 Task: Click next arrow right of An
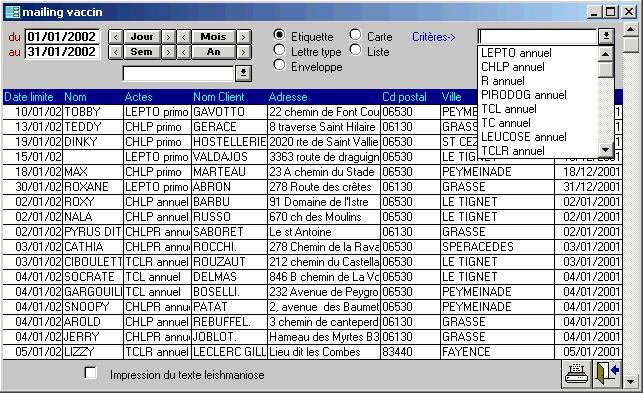tap(244, 52)
